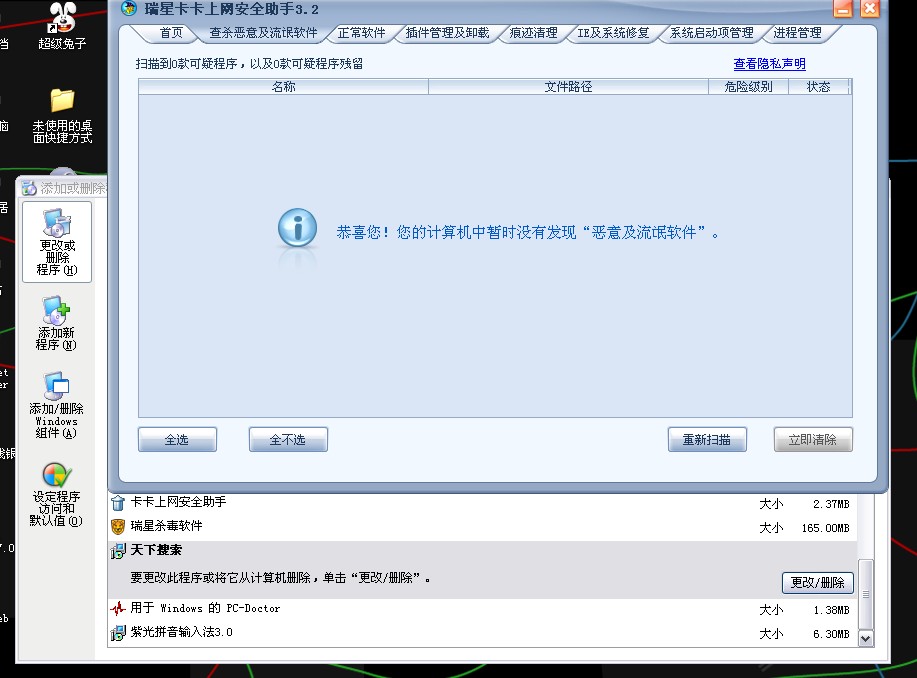Select the 瑞星杀毒软件 program row
The height and width of the screenshot is (678, 917).
pos(482,527)
